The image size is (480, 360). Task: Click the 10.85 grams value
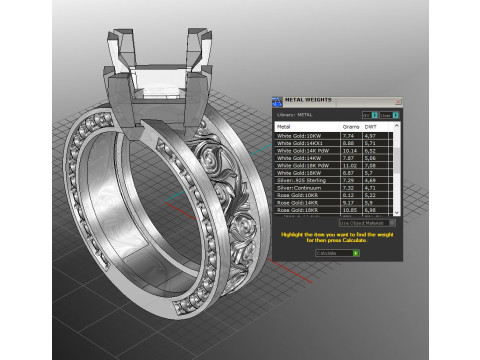pos(350,210)
